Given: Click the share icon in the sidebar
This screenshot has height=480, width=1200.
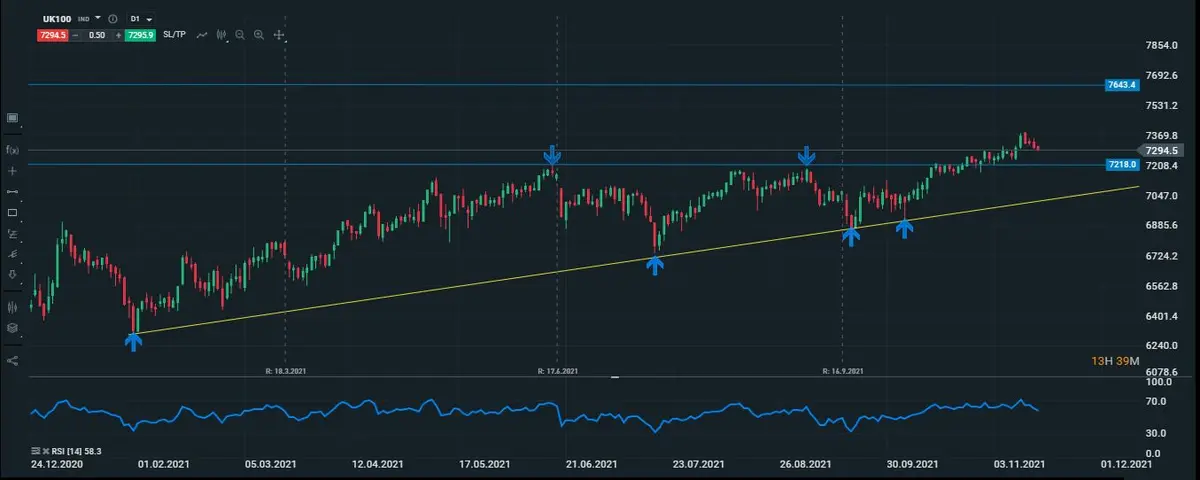Looking at the screenshot, I should point(13,360).
